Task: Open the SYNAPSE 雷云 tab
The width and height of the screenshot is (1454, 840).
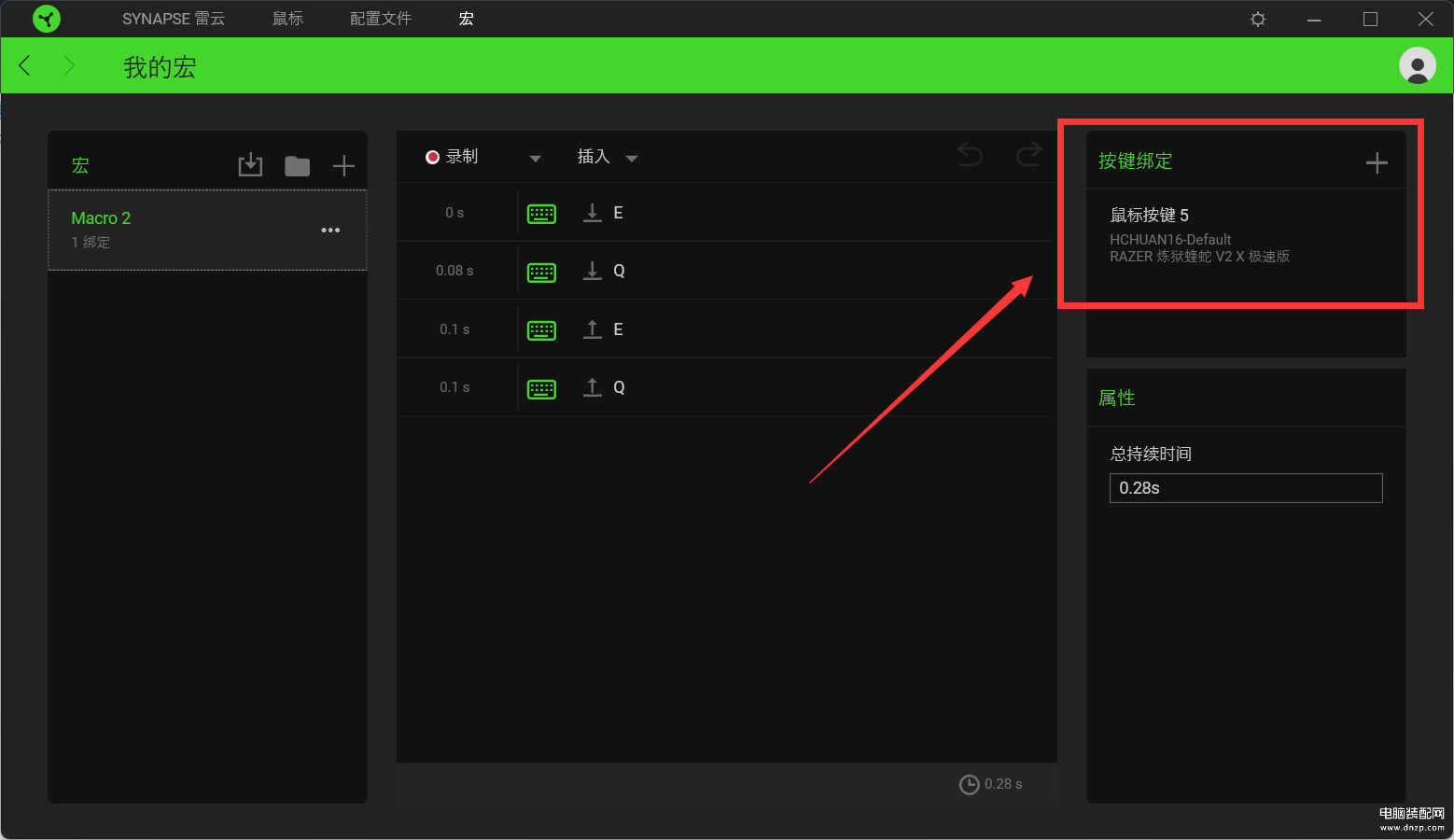Action: 173,19
